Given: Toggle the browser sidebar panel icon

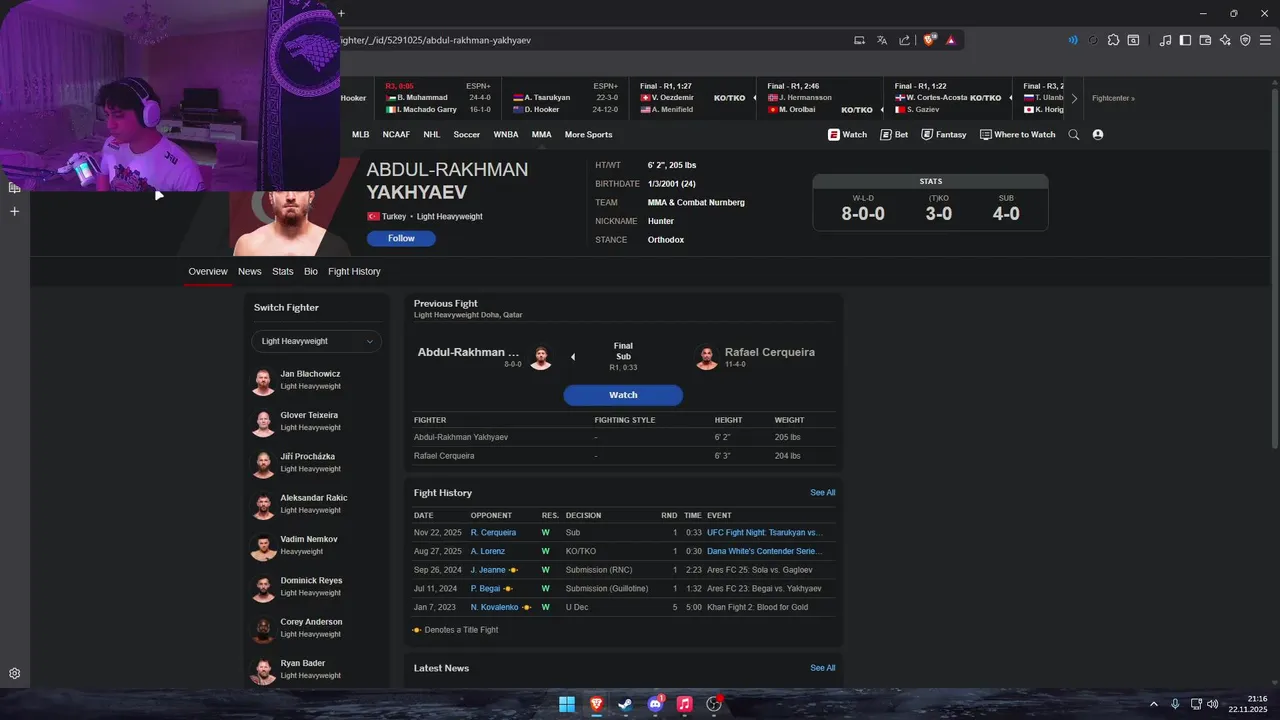Looking at the screenshot, I should [x=1185, y=40].
